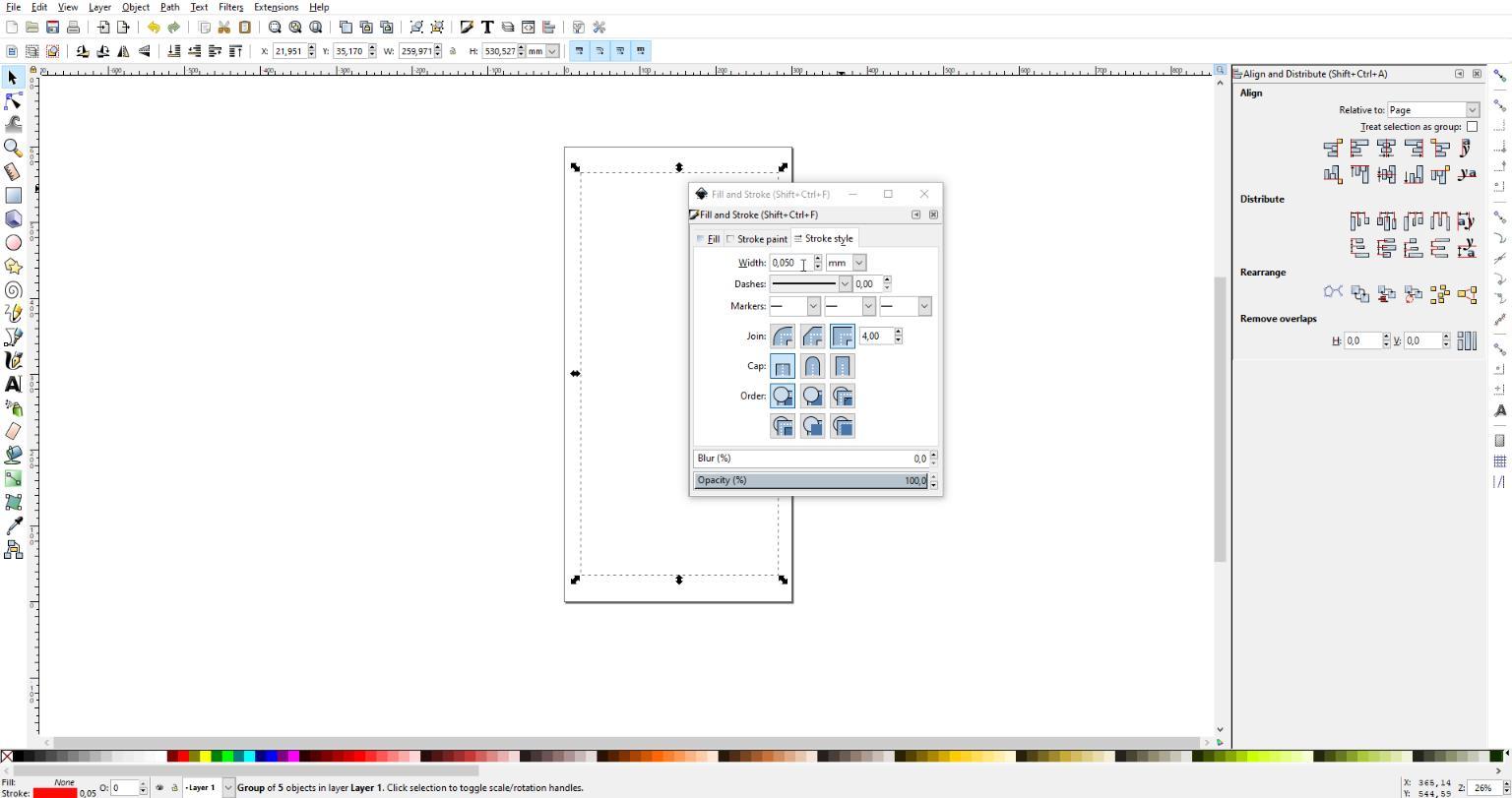Toggle layer visibility eye in status bar
The width and height of the screenshot is (1512, 798).
pyautogui.click(x=159, y=787)
